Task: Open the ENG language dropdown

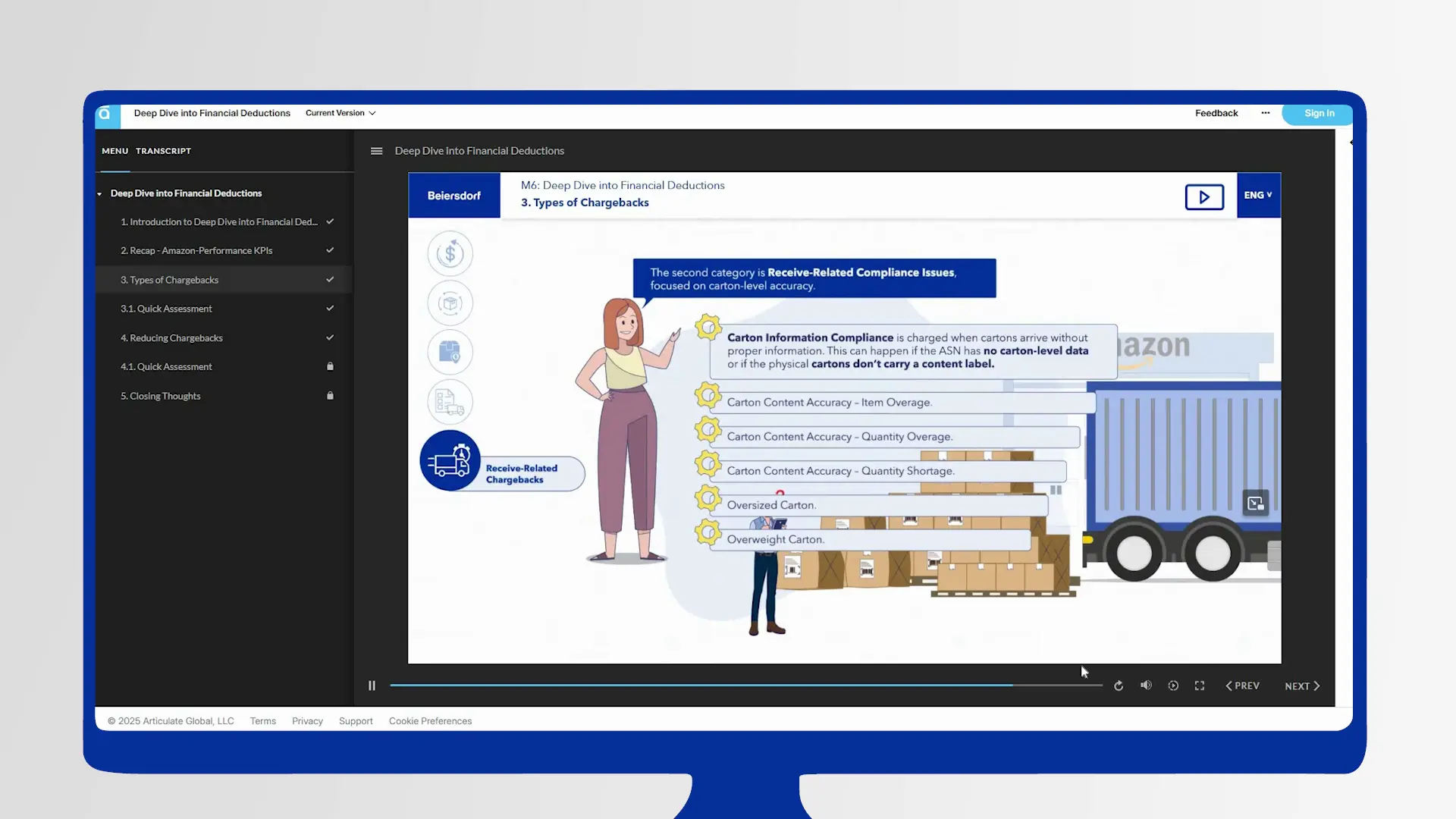Action: tap(1258, 195)
